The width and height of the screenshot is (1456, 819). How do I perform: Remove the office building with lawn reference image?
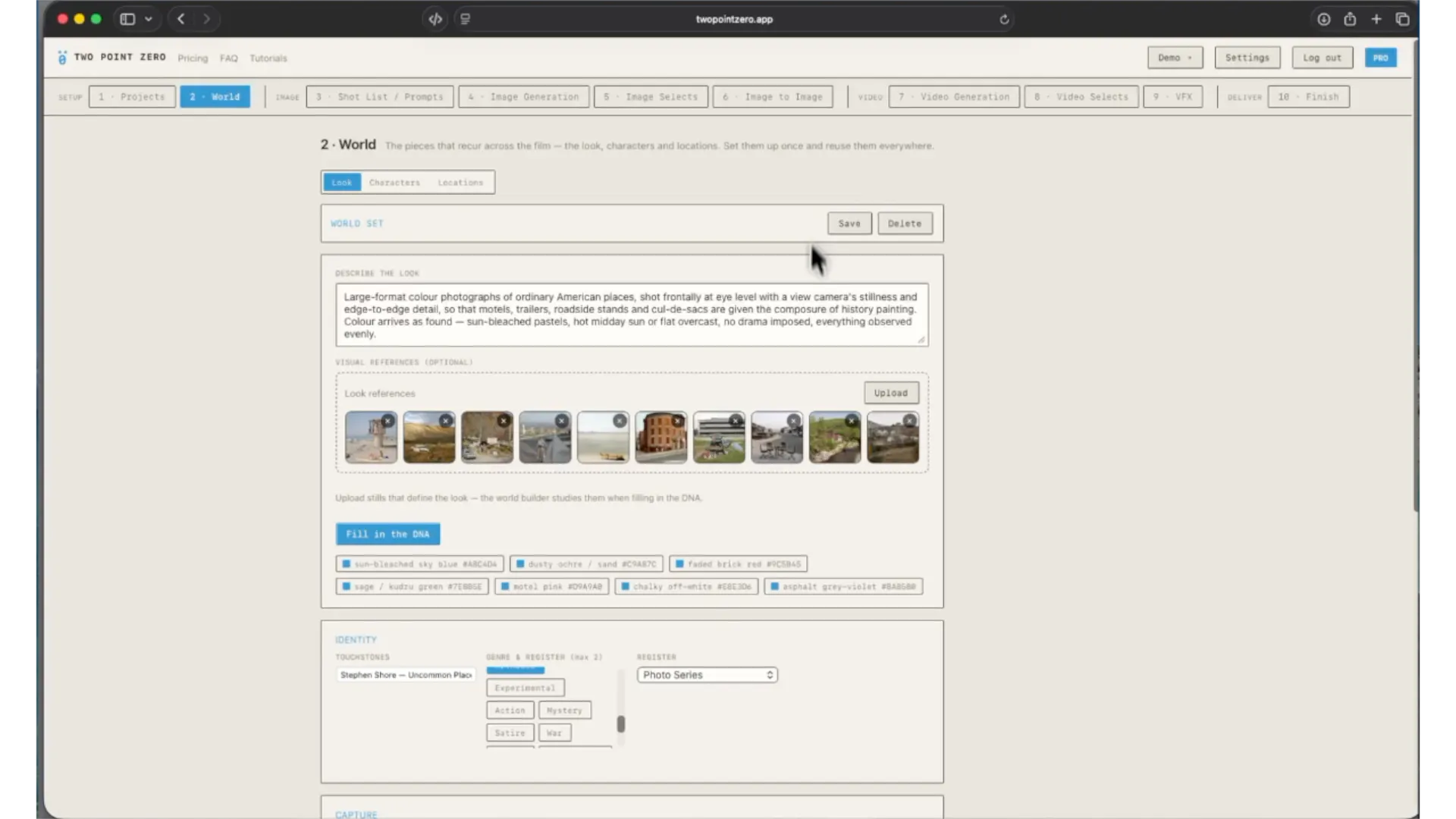click(736, 421)
